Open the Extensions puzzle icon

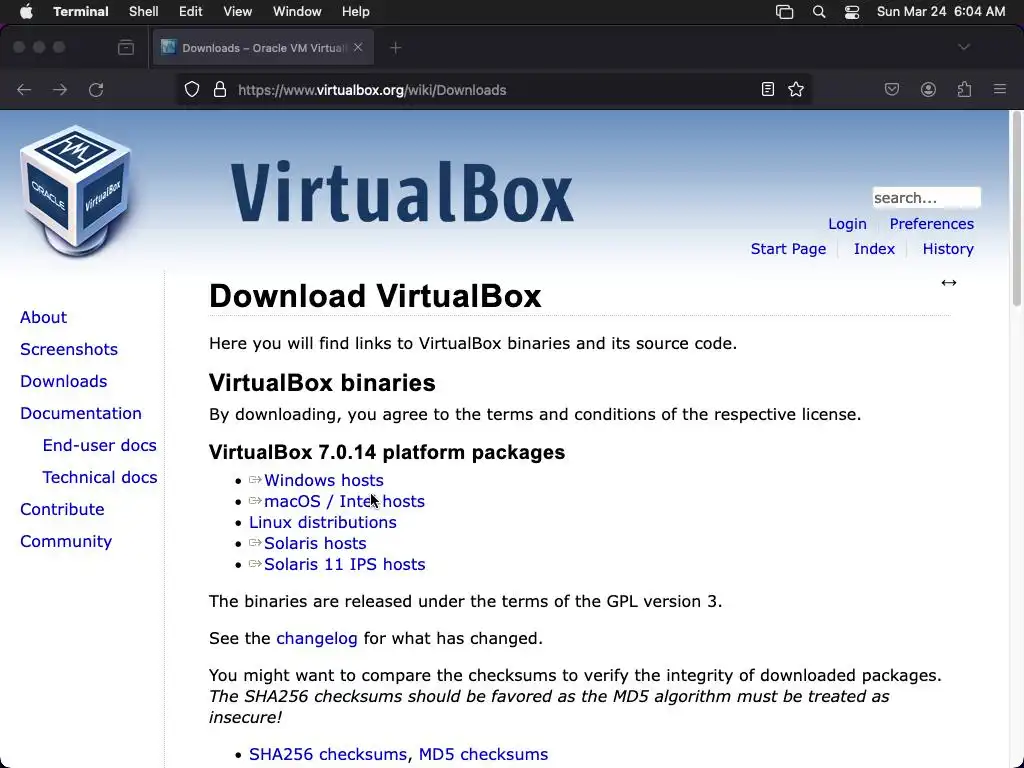(964, 89)
